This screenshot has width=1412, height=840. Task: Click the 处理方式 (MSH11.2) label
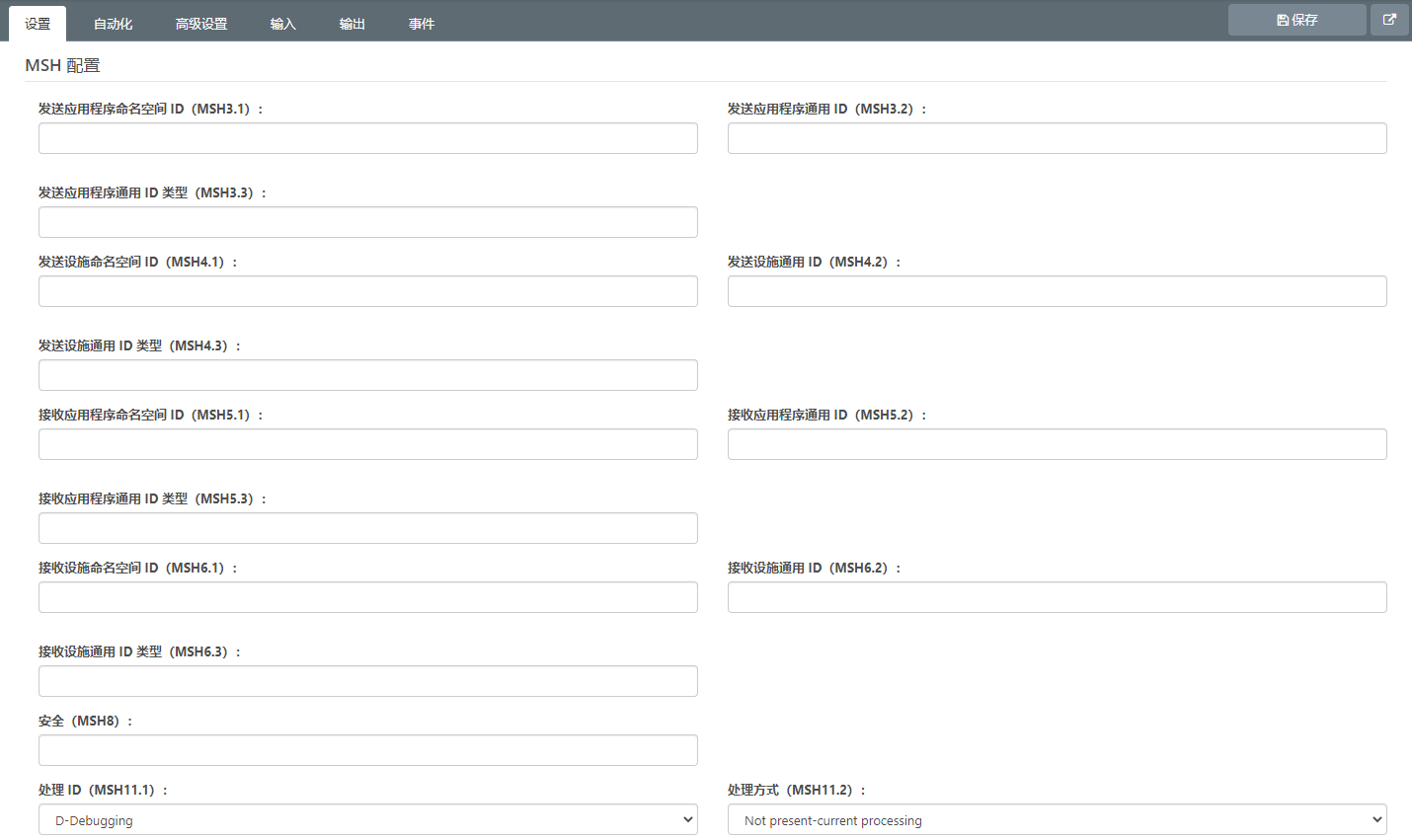tap(797, 790)
